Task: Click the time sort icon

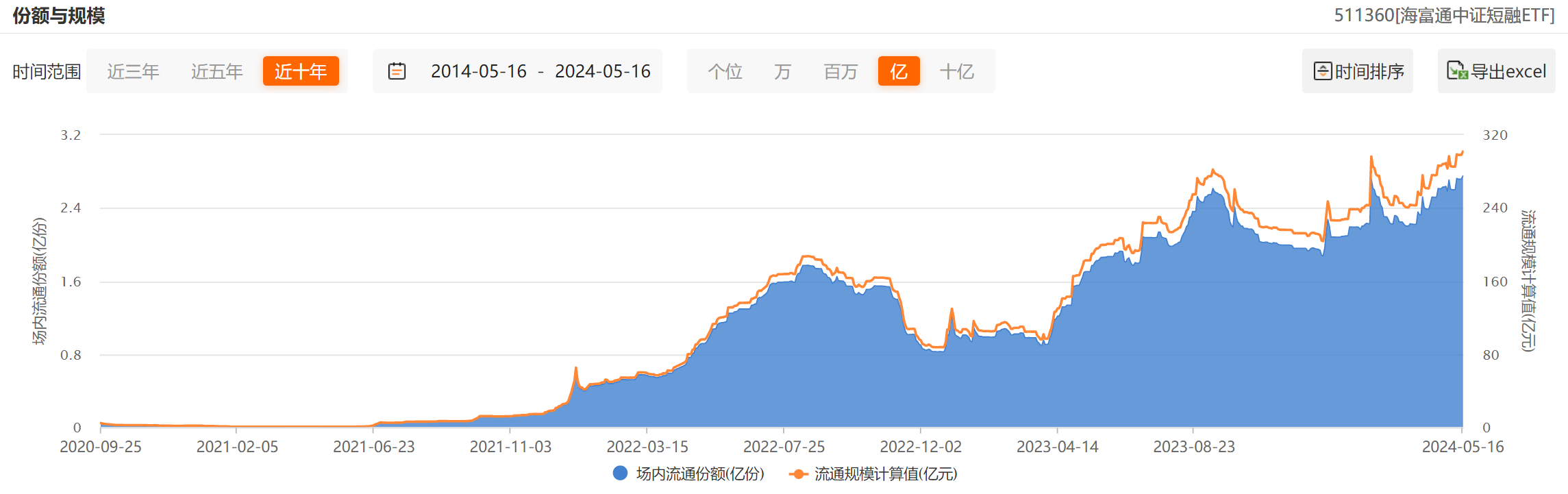Action: pos(1323,71)
